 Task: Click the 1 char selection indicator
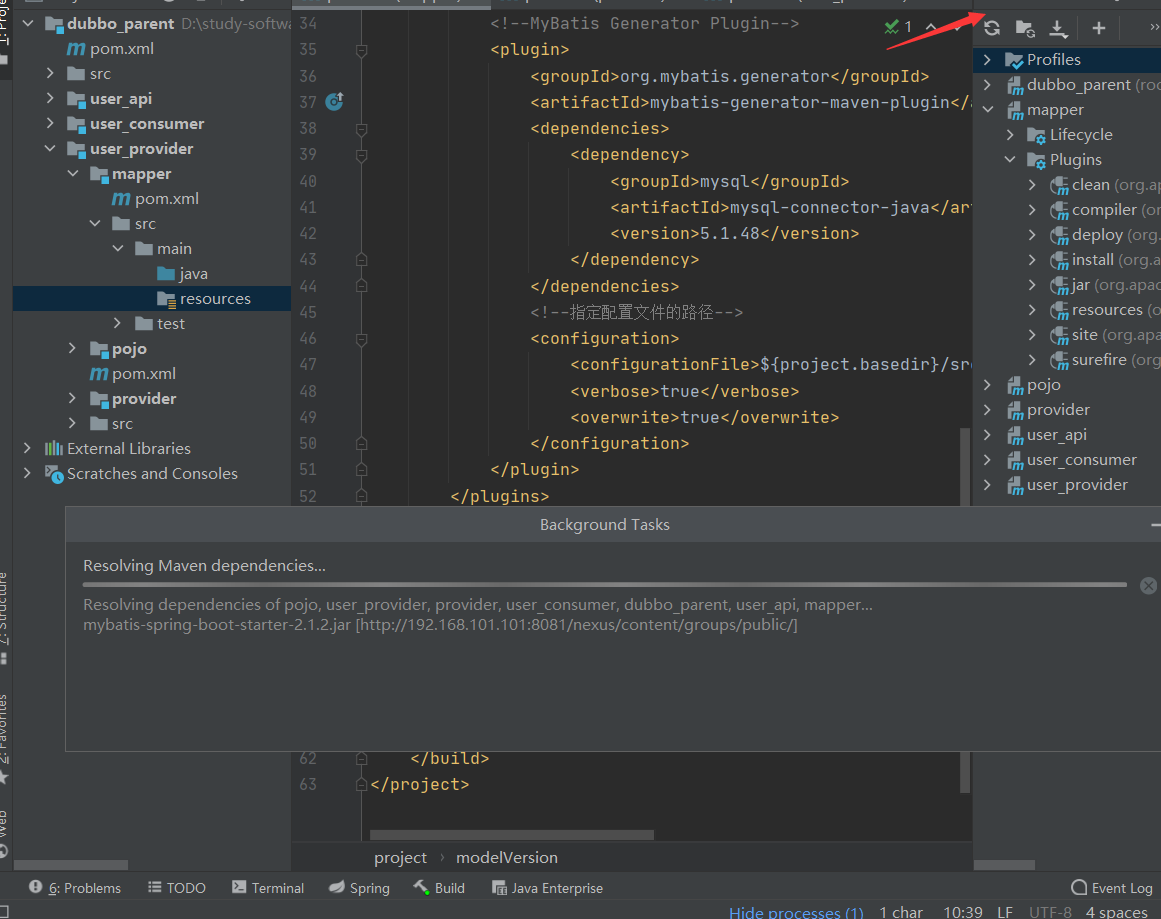click(901, 912)
